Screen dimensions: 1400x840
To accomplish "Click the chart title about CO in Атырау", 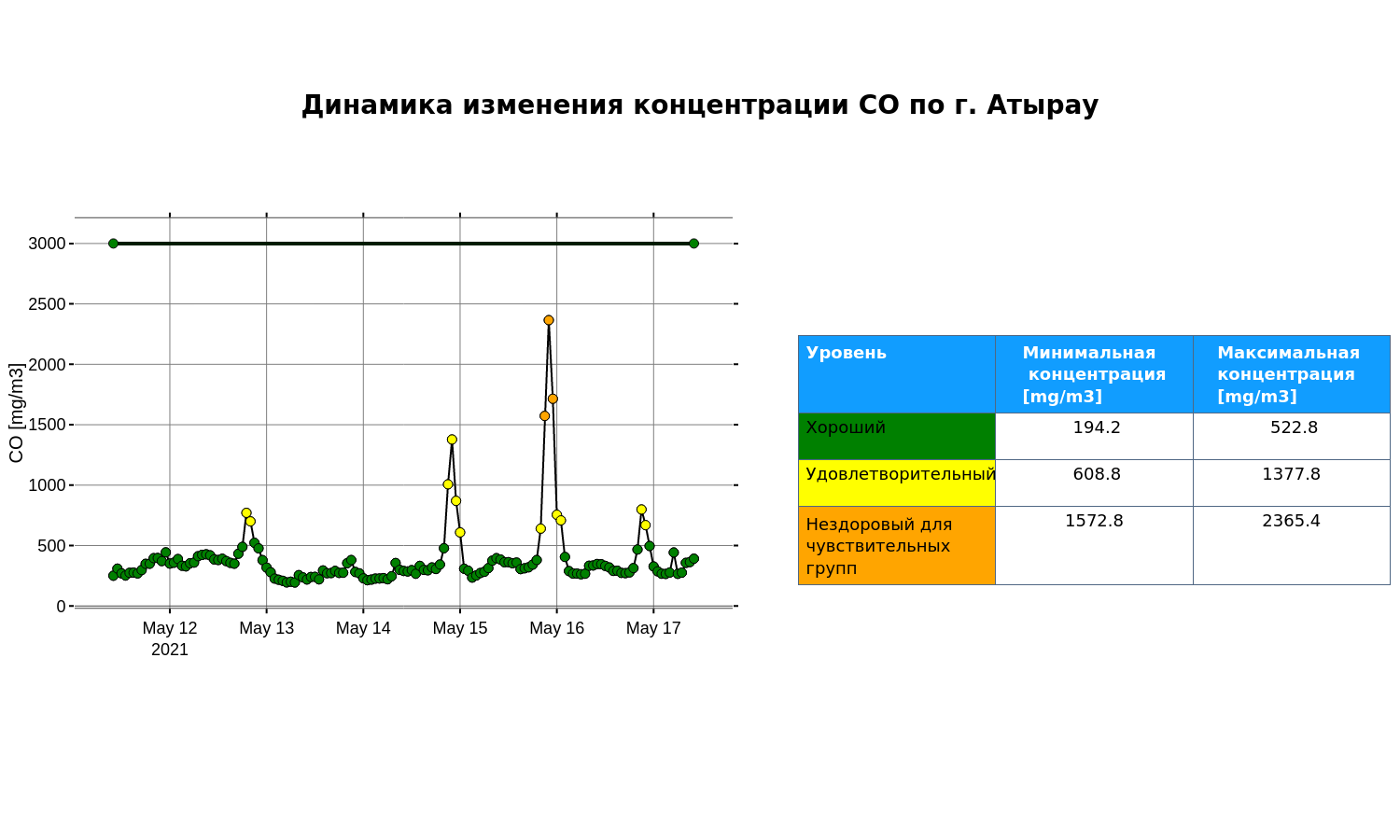I will (700, 105).
